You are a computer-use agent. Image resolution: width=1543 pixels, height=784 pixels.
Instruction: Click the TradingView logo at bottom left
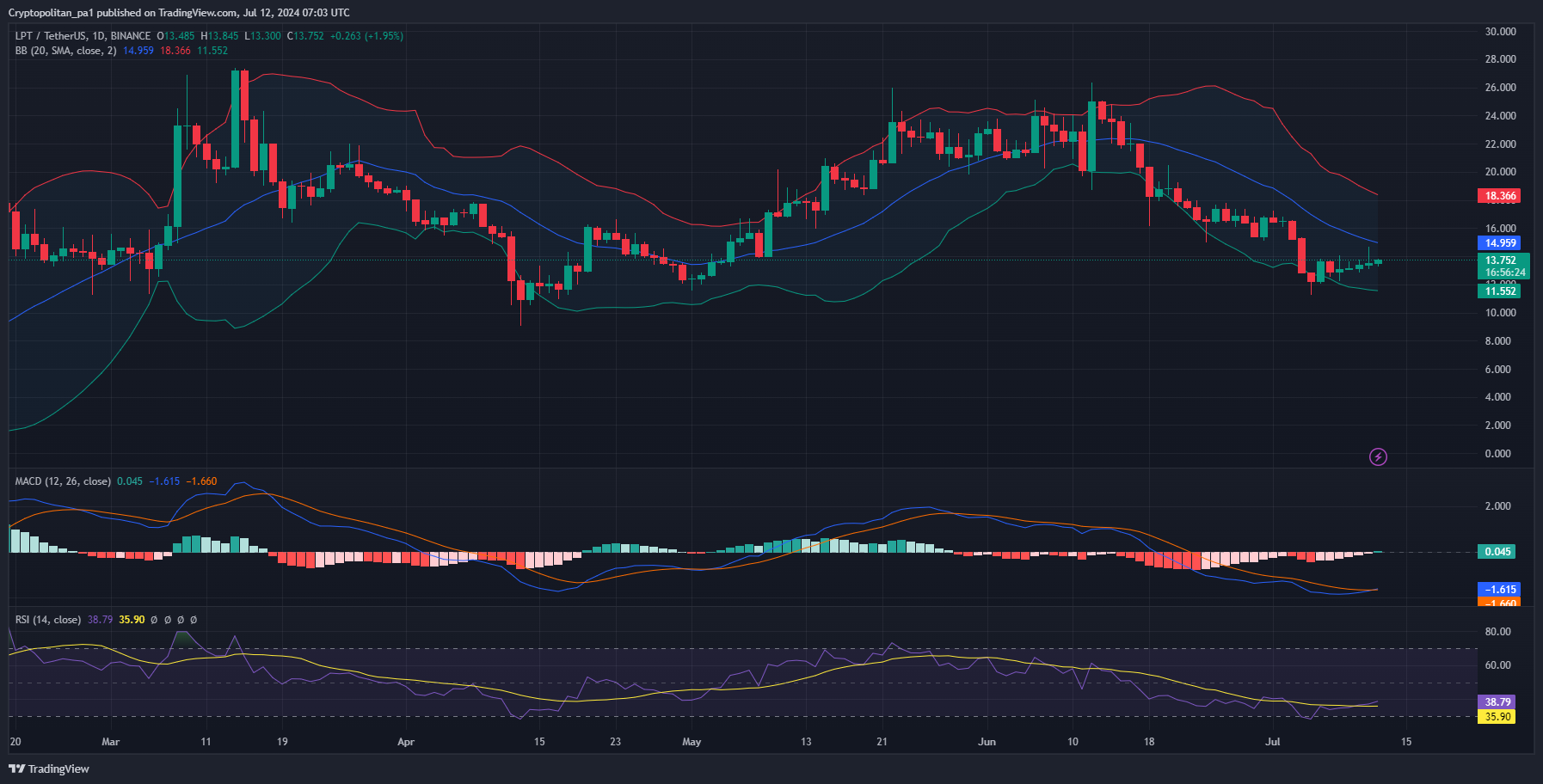49,769
